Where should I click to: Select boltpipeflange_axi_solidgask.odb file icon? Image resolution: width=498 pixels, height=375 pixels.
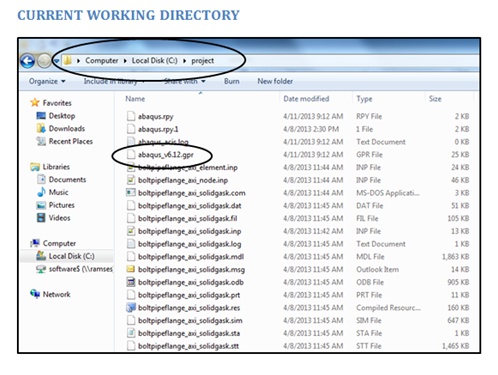pyautogui.click(x=131, y=282)
